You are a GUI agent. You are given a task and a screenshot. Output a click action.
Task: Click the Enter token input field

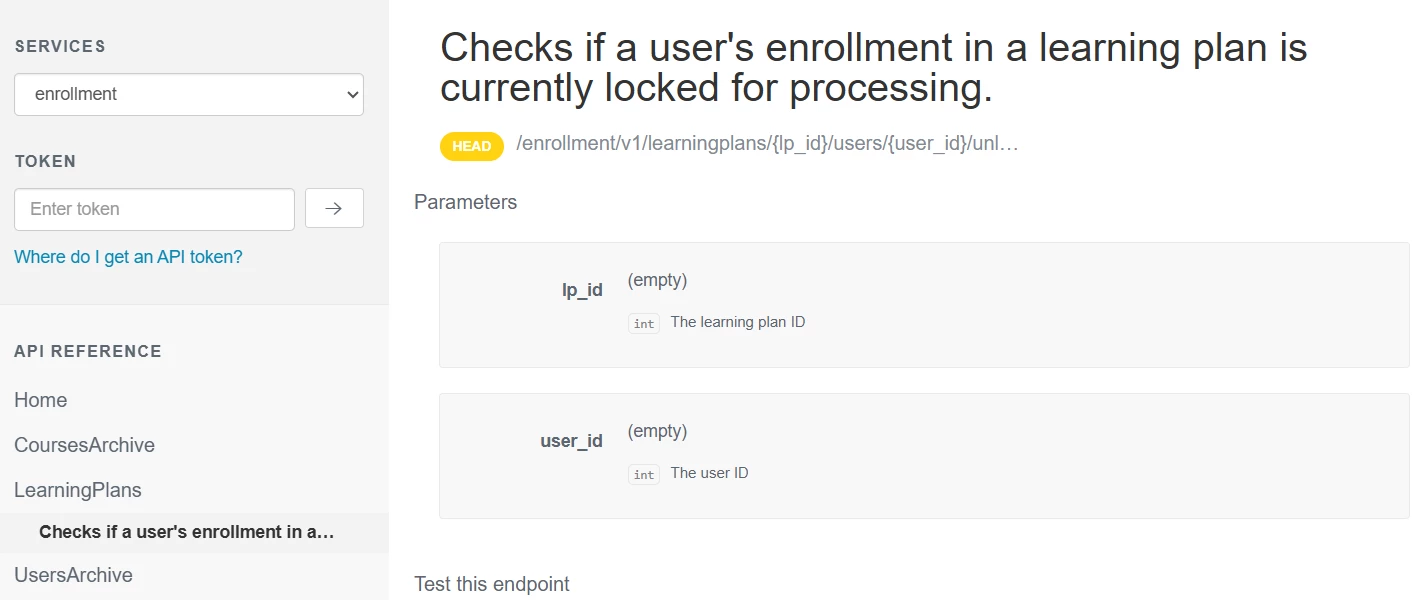pos(154,209)
